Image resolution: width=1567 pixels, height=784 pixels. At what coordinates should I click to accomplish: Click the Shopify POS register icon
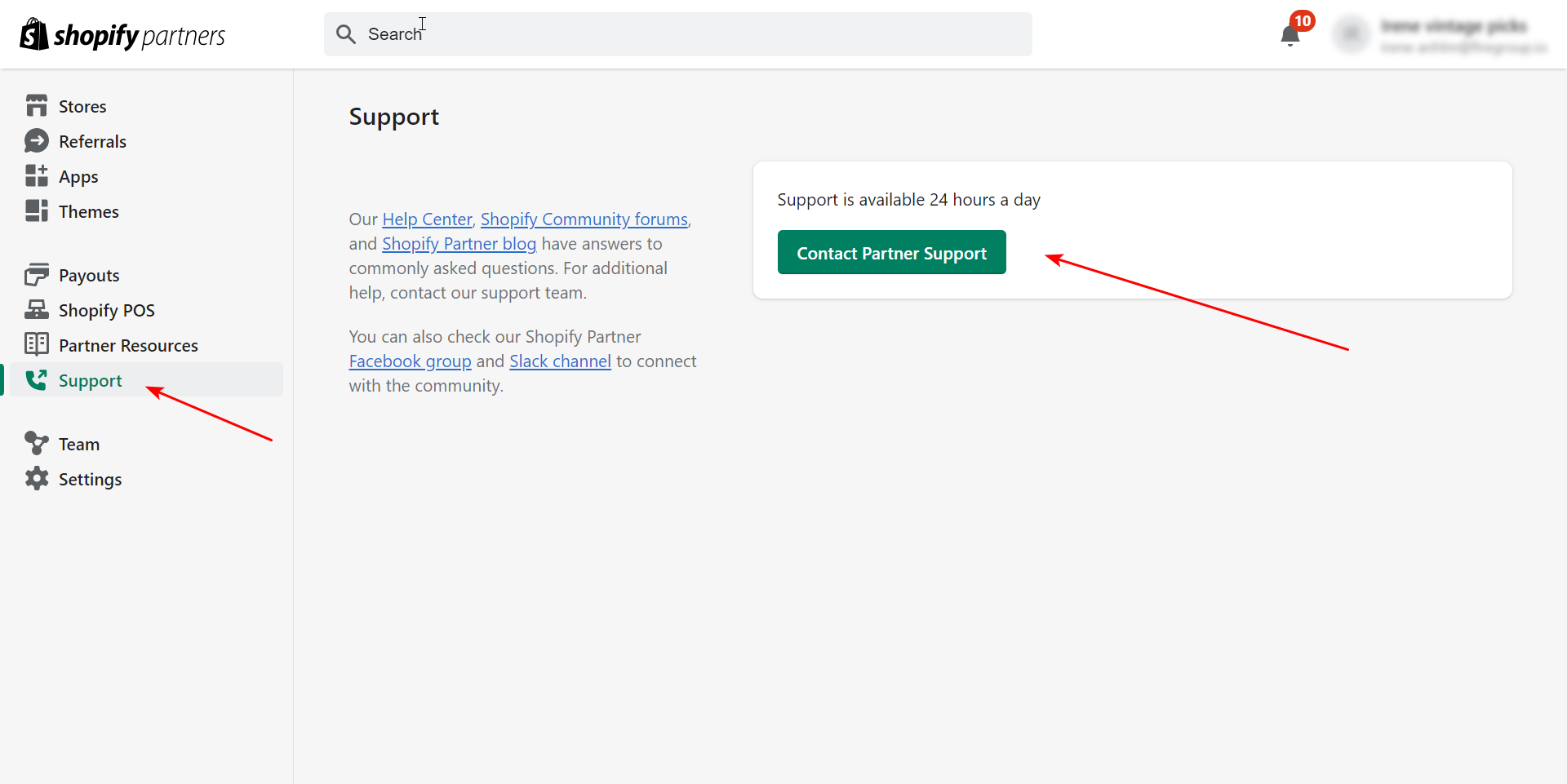click(x=37, y=310)
